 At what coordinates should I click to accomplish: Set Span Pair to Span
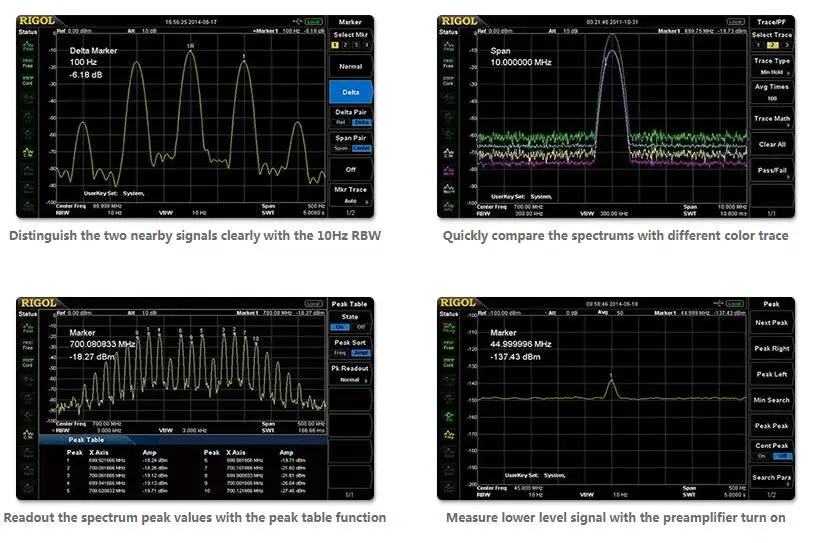tap(341, 148)
